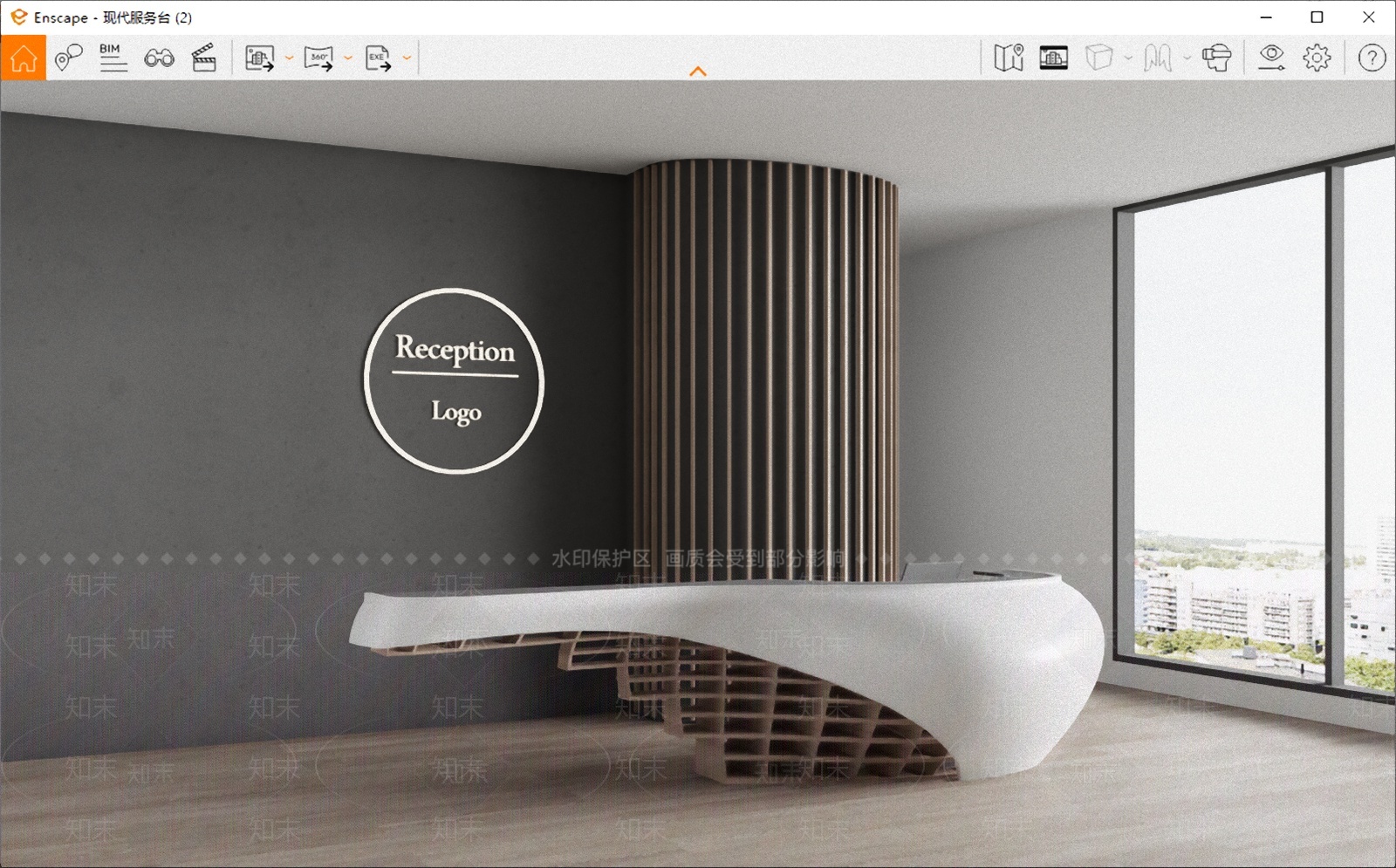1396x868 pixels.
Task: Open the Mini Map icon
Action: 1009,58
